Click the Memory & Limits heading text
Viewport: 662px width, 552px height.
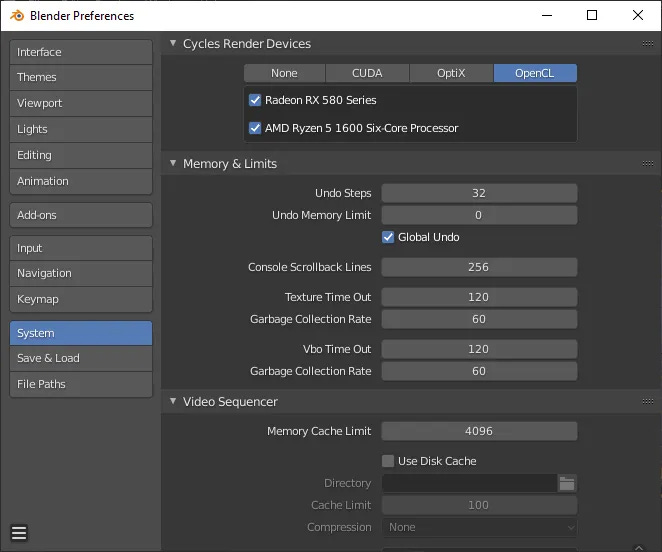pyautogui.click(x=230, y=163)
